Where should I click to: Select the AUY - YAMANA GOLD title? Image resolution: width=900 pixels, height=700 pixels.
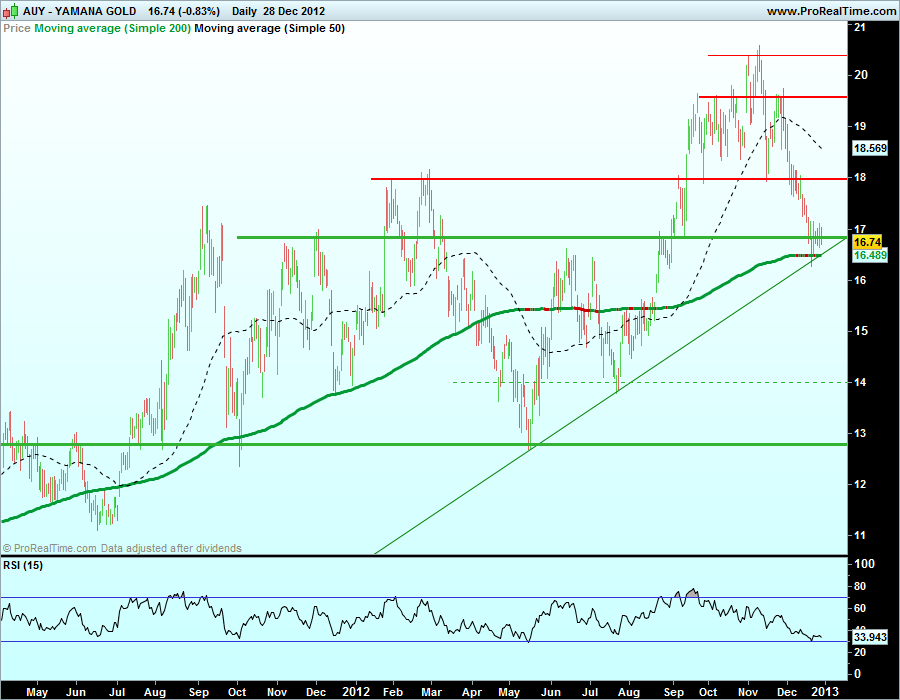pos(80,11)
